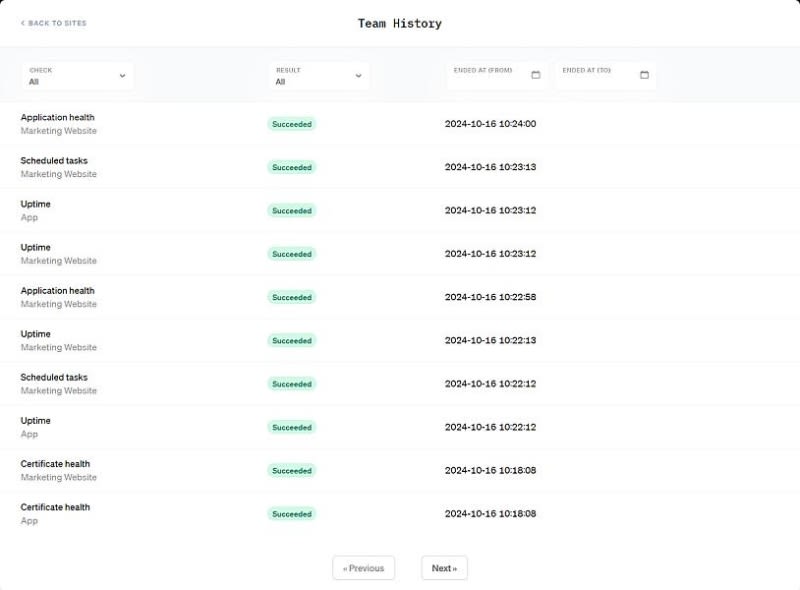Image resolution: width=800 pixels, height=590 pixels.
Task: Focus the Ended At (To) date field
Action: (x=606, y=76)
